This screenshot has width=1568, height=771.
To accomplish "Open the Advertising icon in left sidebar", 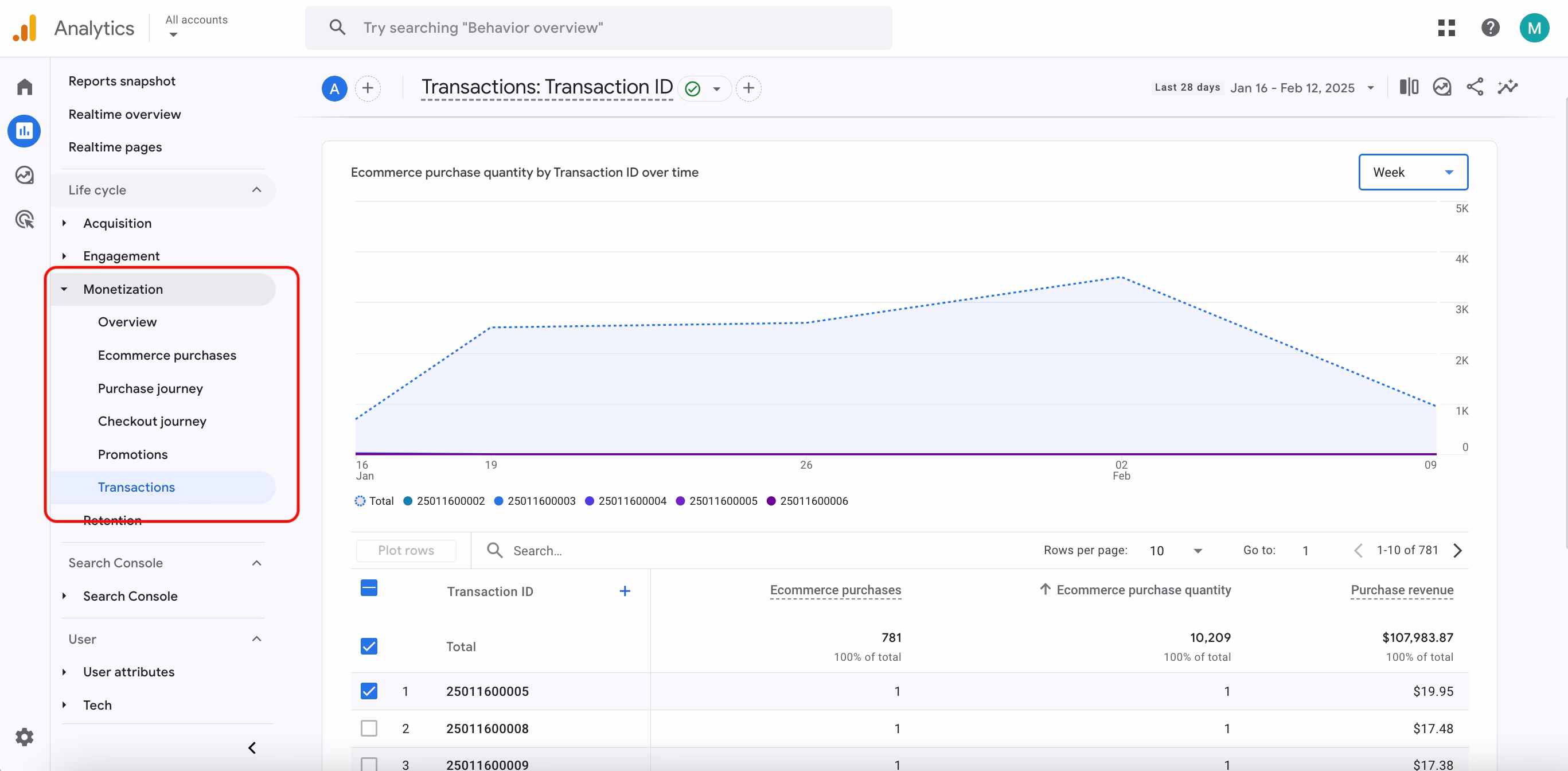I will point(24,219).
